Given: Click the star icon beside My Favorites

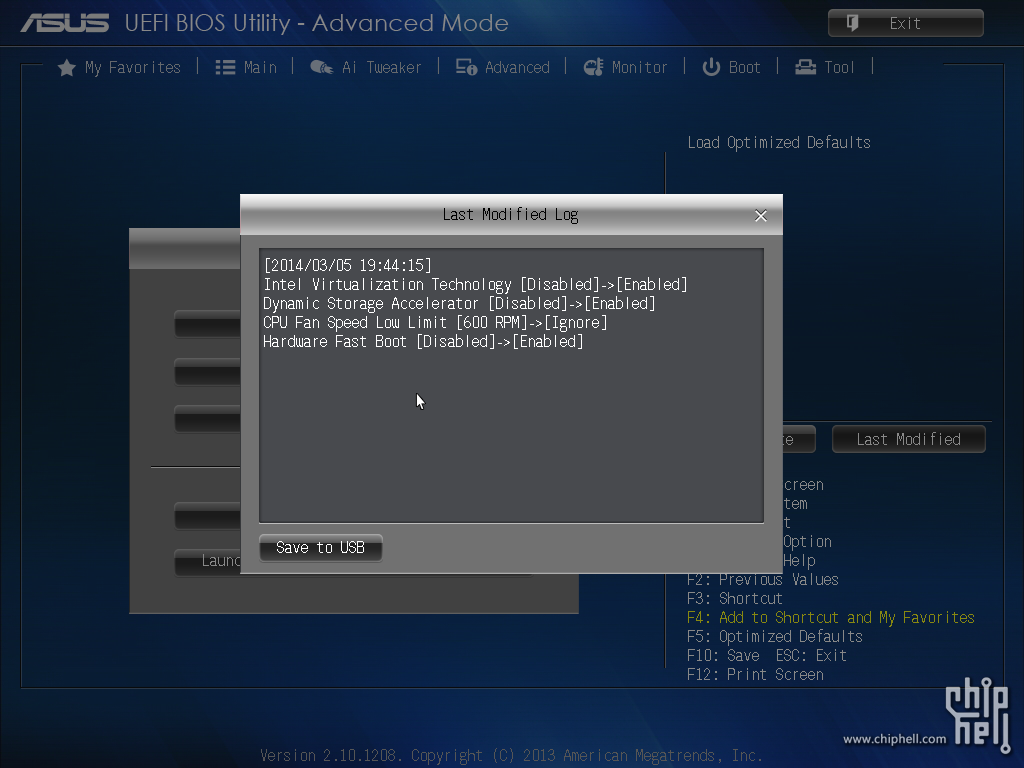Looking at the screenshot, I should [67, 68].
